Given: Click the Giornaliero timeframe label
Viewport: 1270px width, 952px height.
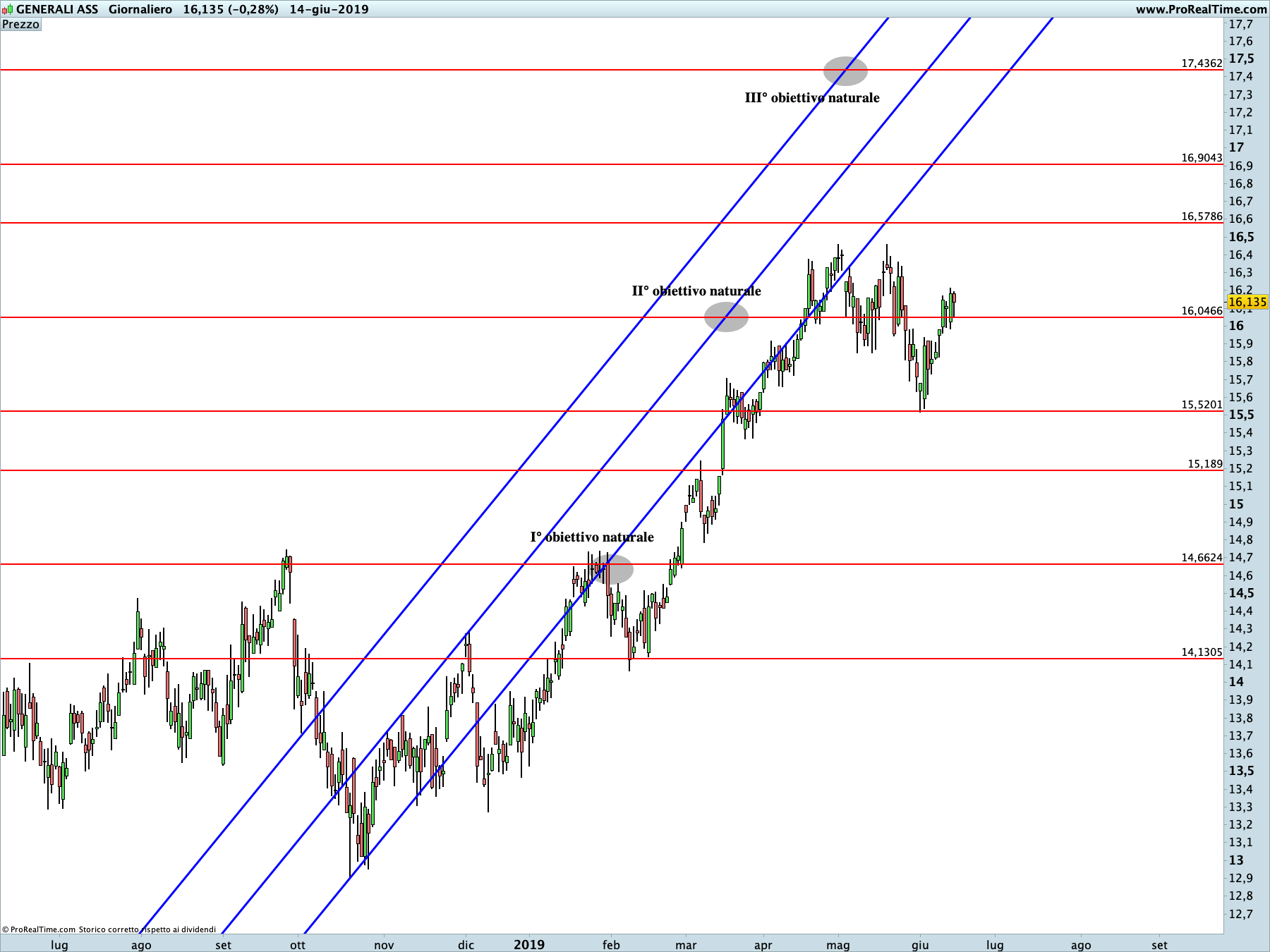Looking at the screenshot, I should (140, 9).
